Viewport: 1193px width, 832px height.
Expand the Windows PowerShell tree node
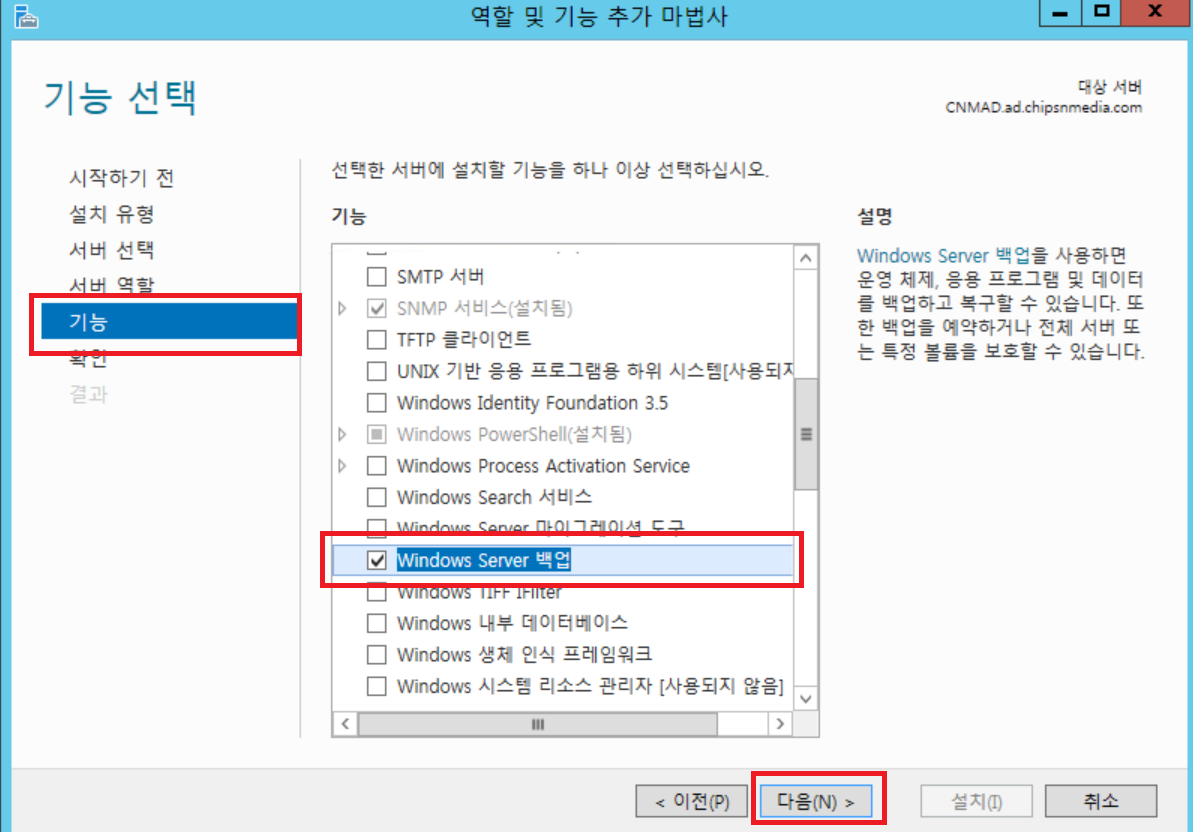point(342,434)
